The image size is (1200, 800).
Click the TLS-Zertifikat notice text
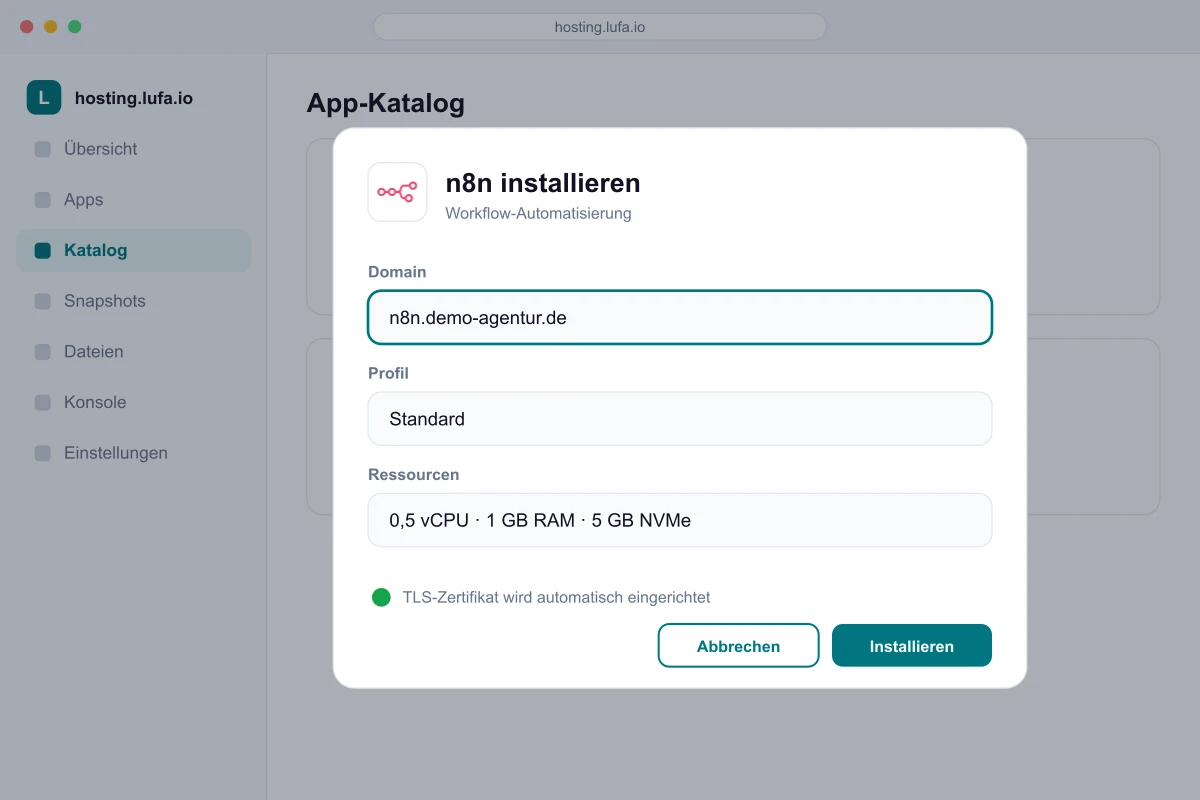click(x=556, y=597)
